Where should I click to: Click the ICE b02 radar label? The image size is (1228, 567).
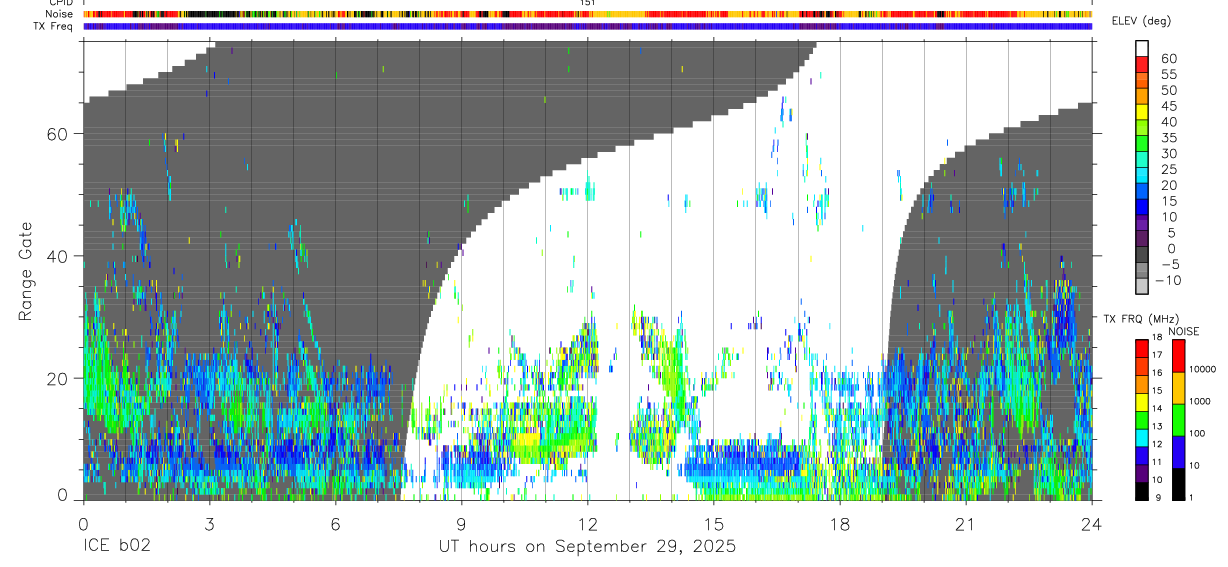click(x=118, y=547)
